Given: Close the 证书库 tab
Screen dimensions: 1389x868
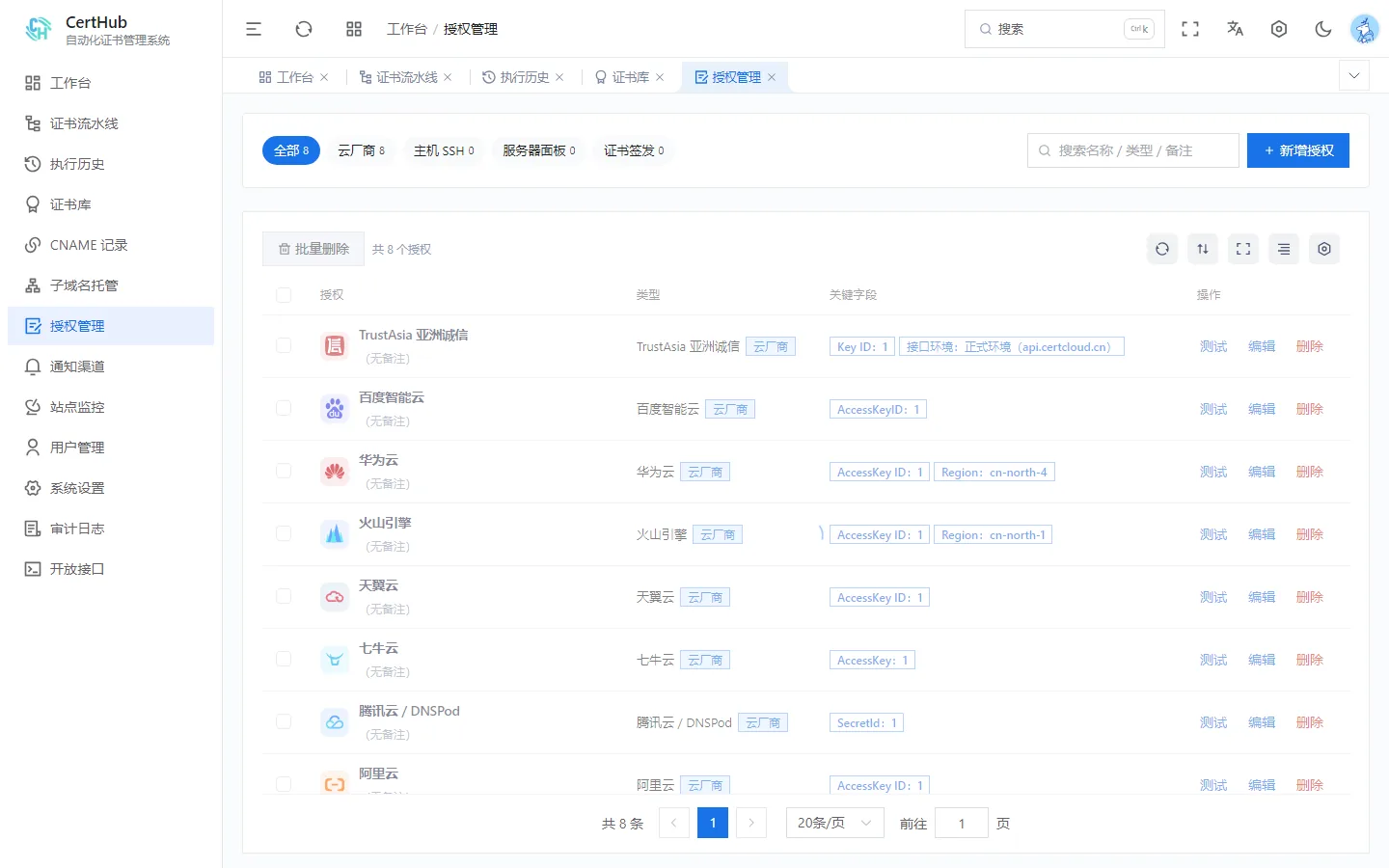Looking at the screenshot, I should point(660,77).
